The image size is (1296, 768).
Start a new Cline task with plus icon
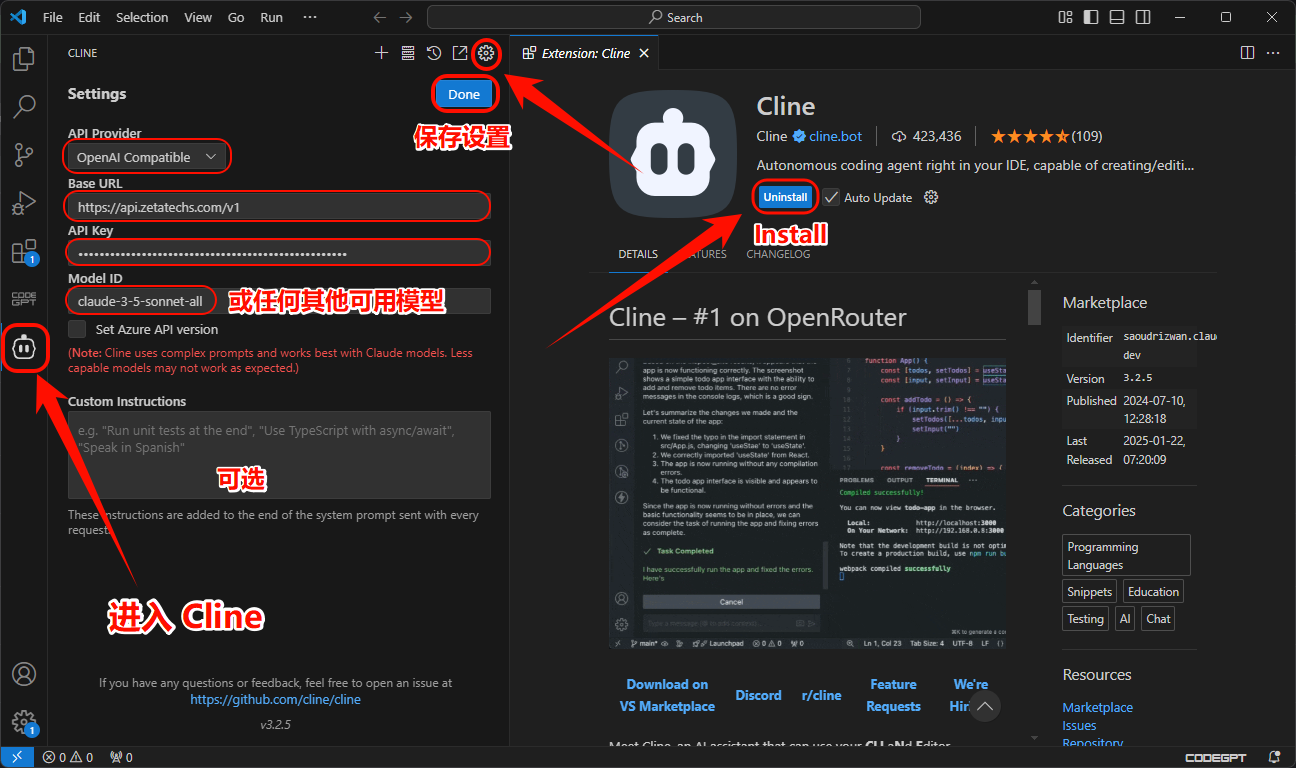coord(381,53)
